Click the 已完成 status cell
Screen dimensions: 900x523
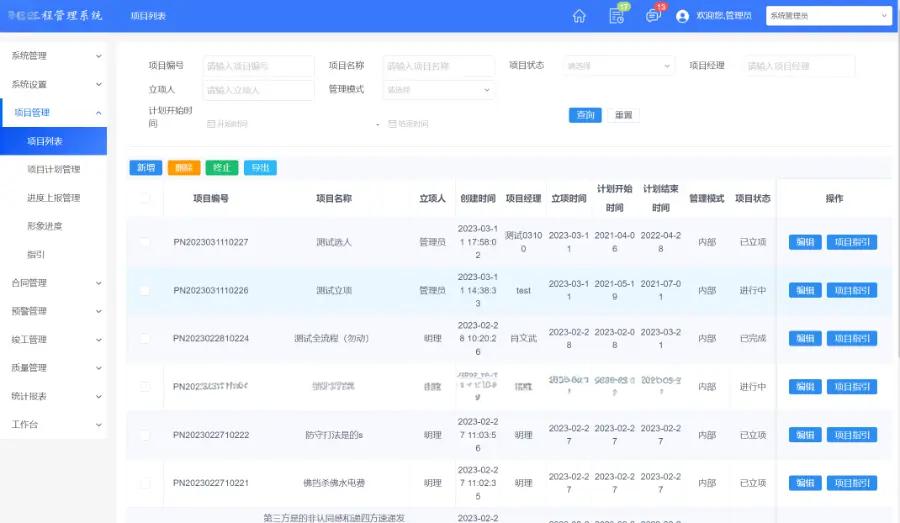tap(752, 339)
